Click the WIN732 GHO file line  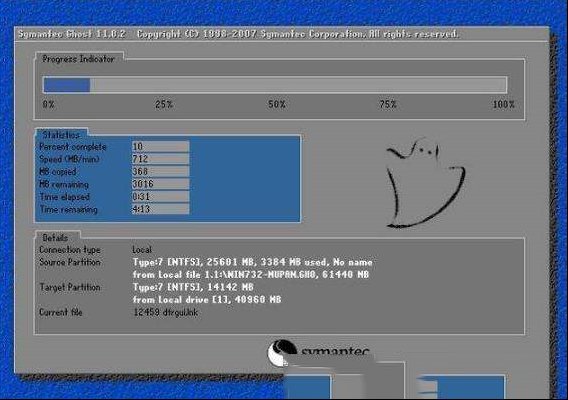[x=251, y=275]
